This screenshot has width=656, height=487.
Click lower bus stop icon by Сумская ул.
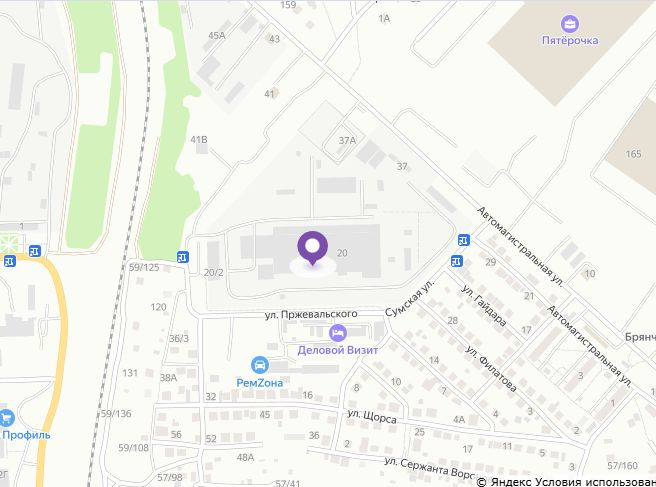click(x=457, y=261)
